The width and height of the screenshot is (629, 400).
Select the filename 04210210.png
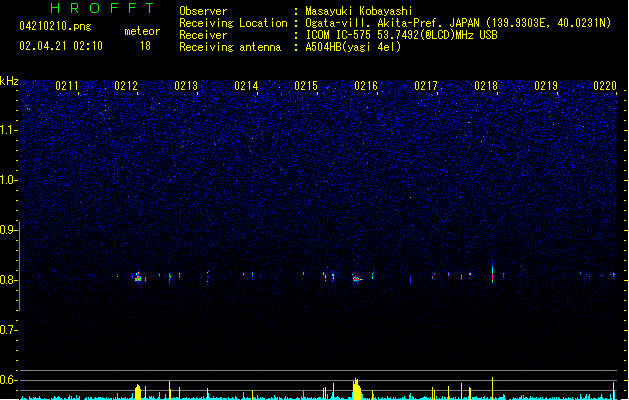(x=55, y=26)
